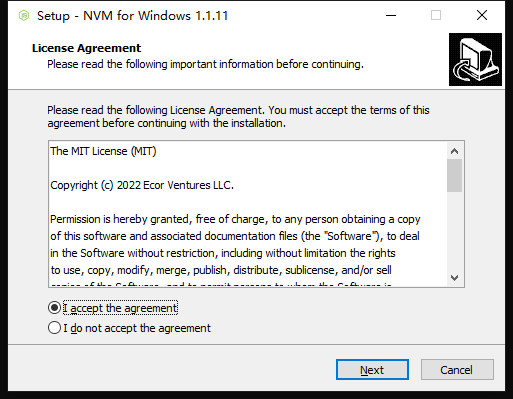Viewport: 513px width, 399px height.
Task: Click the bold License Agreement heading
Action: click(86, 48)
